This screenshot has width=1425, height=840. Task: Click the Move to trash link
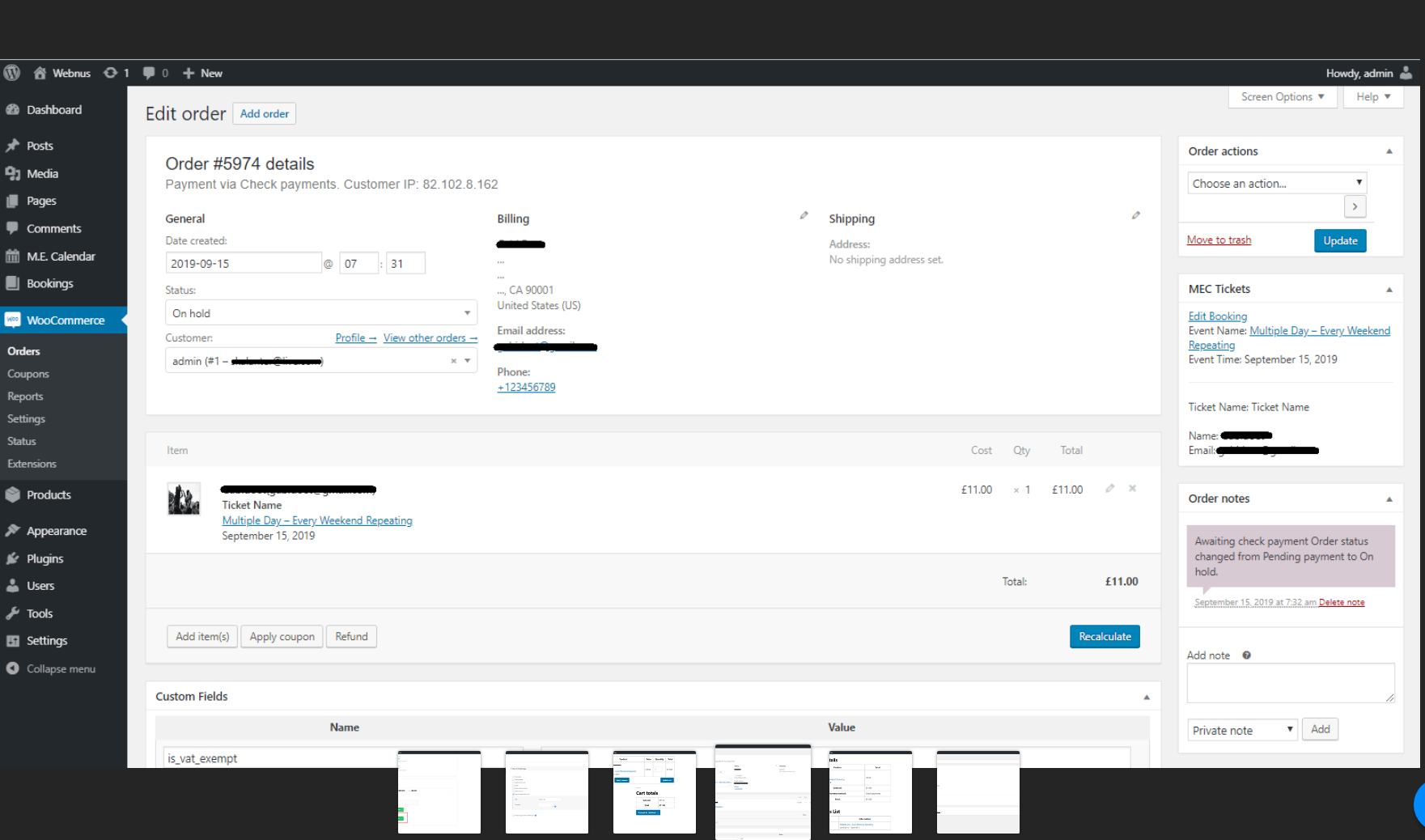(1219, 240)
